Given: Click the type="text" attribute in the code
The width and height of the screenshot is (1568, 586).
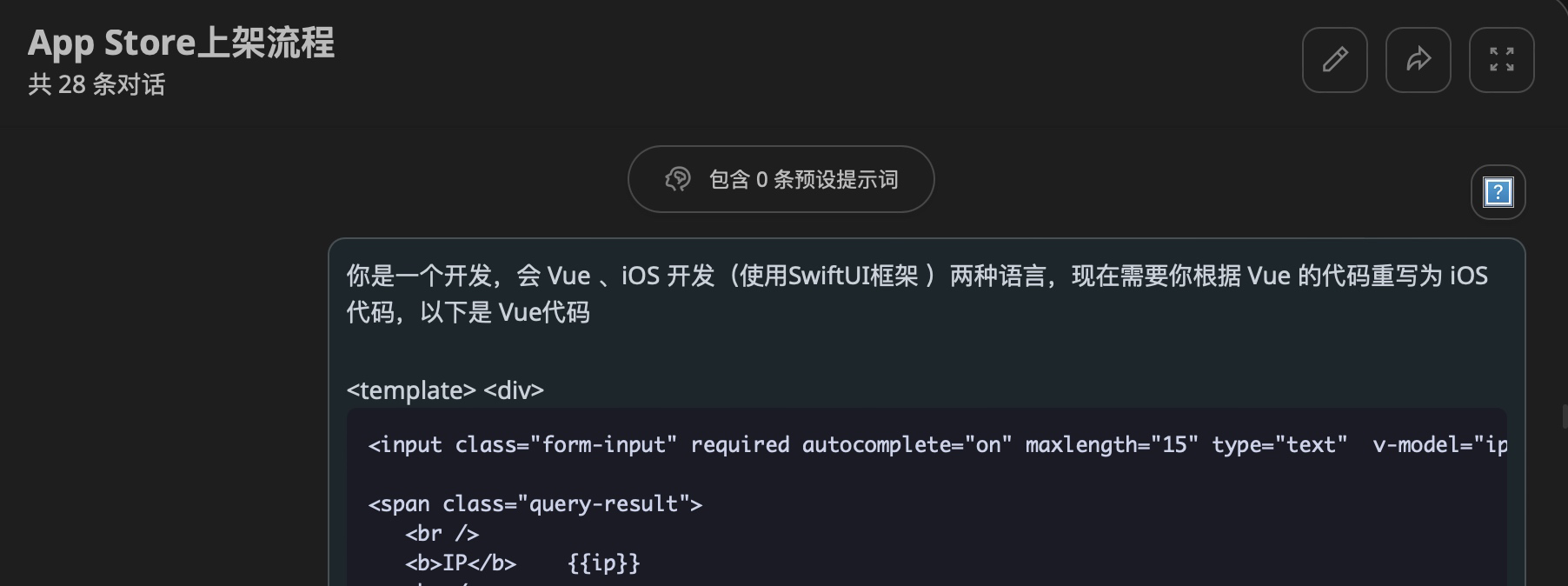Looking at the screenshot, I should click(x=1279, y=445).
